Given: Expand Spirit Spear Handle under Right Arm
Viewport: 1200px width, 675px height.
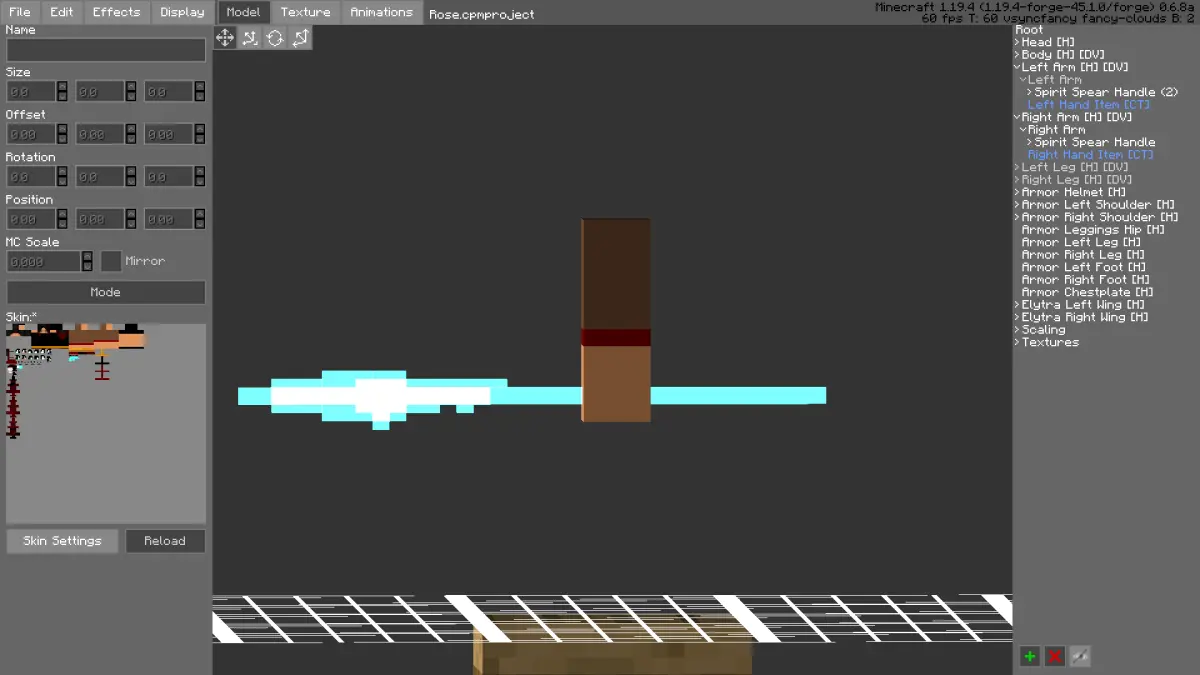Looking at the screenshot, I should point(1030,142).
